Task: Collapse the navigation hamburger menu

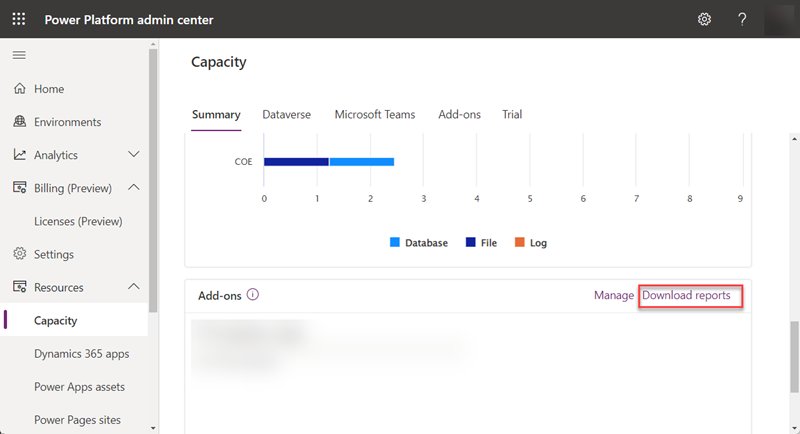Action: coord(19,54)
